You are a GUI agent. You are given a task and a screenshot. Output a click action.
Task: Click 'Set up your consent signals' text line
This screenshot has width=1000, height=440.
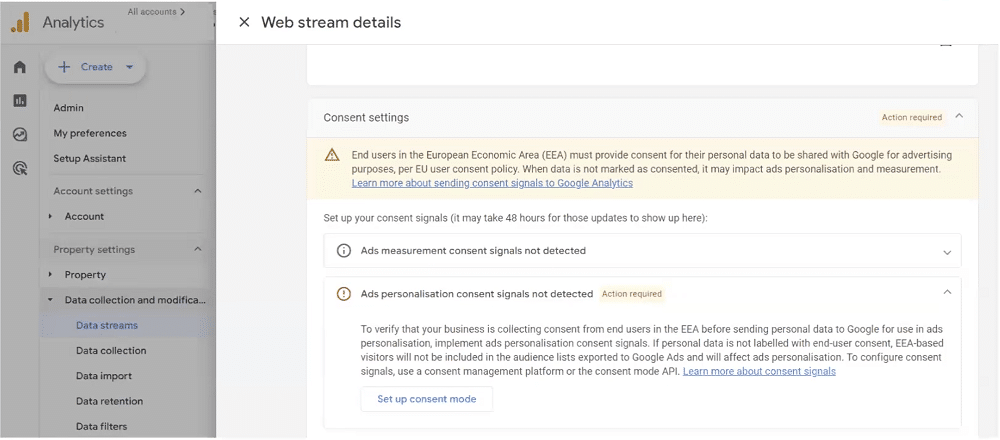516,218
